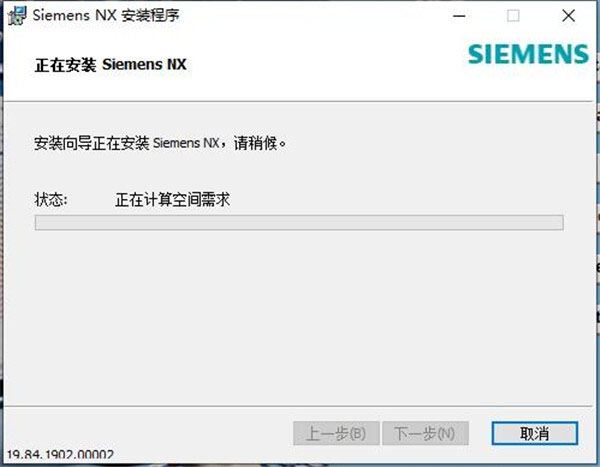The width and height of the screenshot is (600, 467).
Task: Click the greyed-out maximize button
Action: pos(513,16)
